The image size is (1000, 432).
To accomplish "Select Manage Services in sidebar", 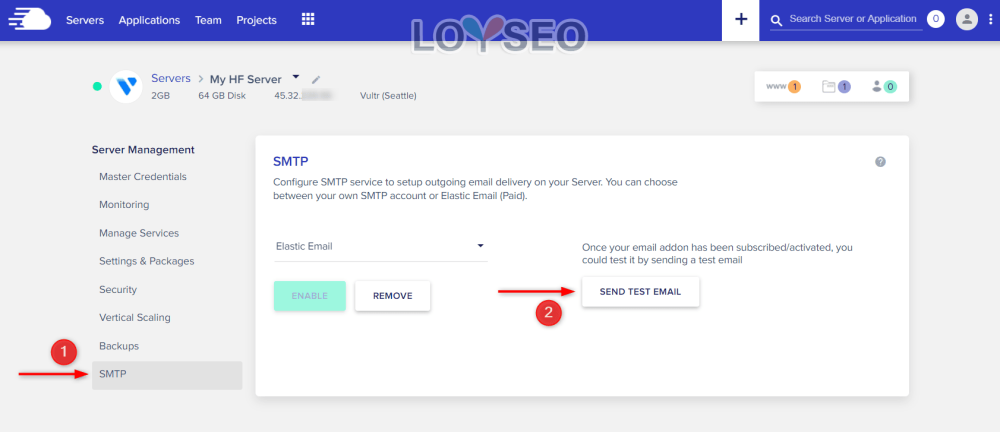I will click(139, 233).
